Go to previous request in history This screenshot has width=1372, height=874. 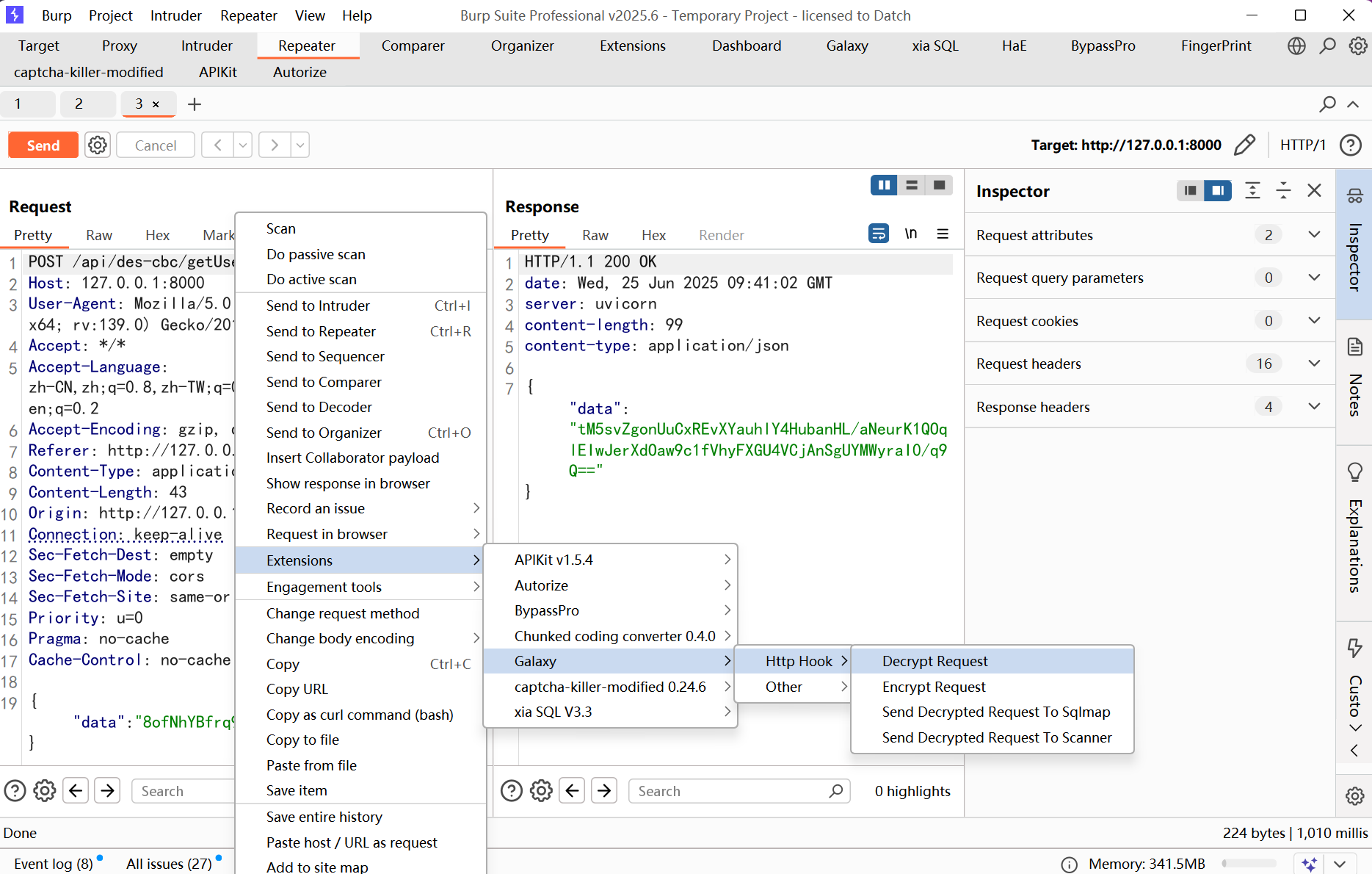tap(218, 145)
